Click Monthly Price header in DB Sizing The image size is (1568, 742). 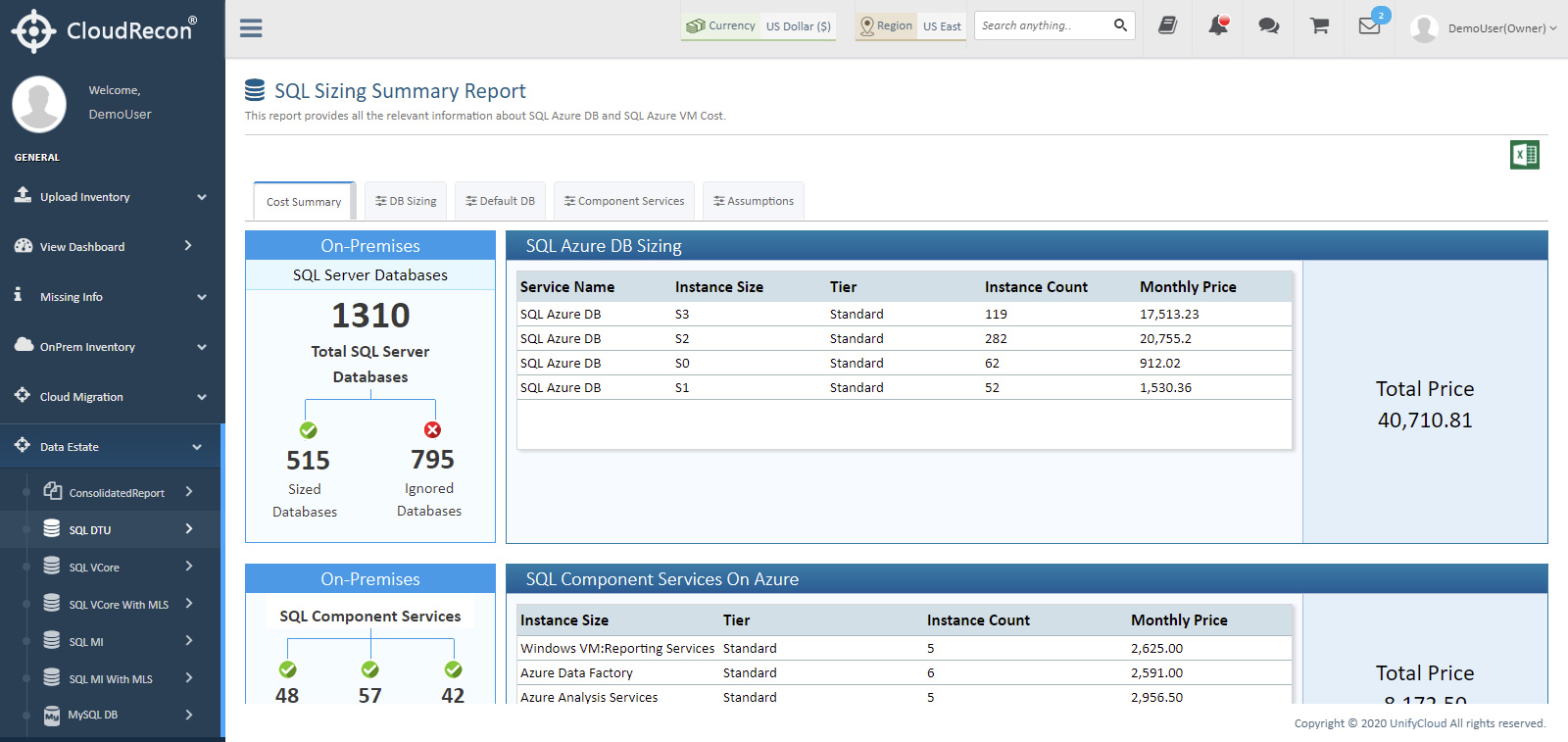tap(1188, 287)
